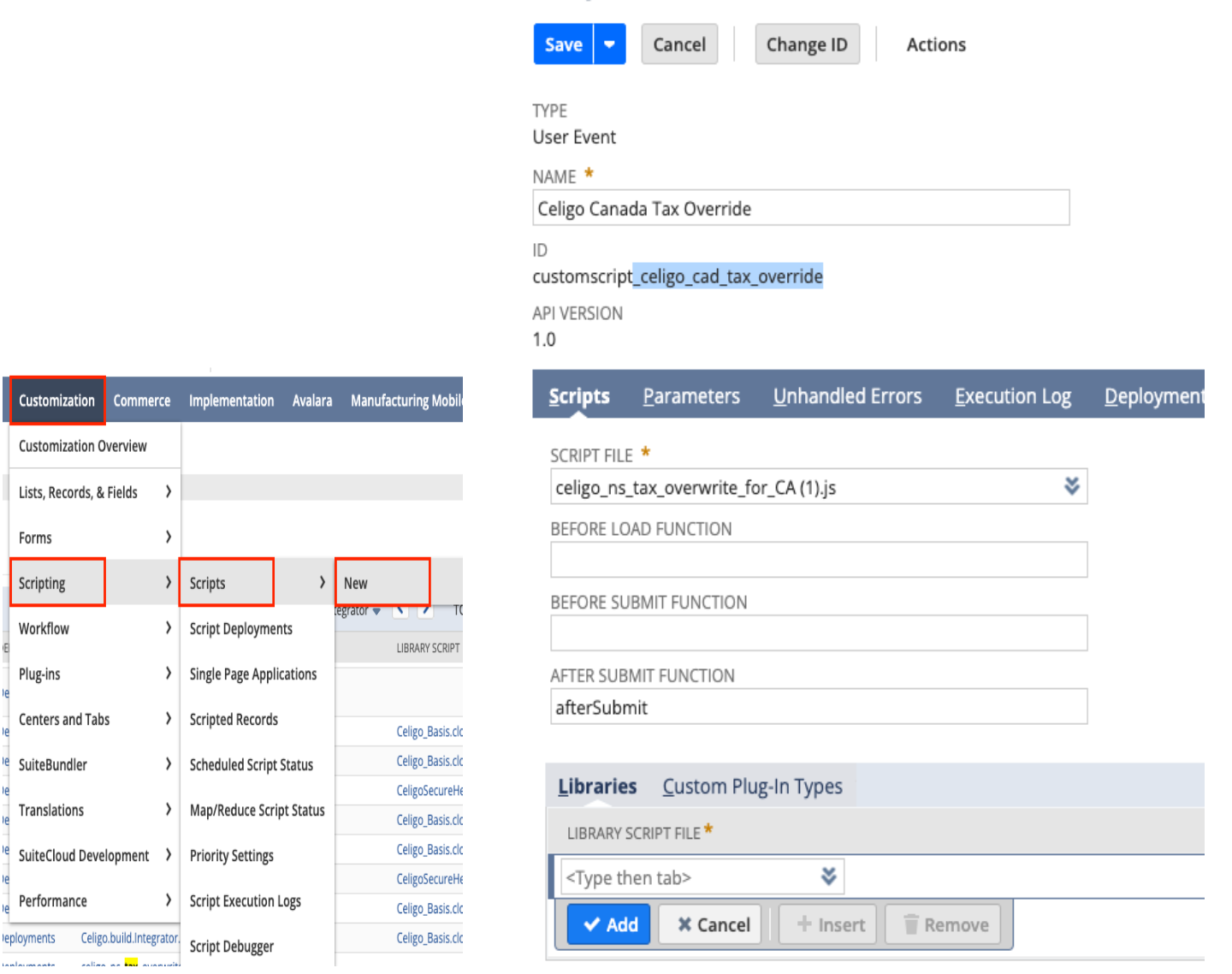Open Script Deployments submenu item
1232x974 pixels.
pyautogui.click(x=257, y=628)
